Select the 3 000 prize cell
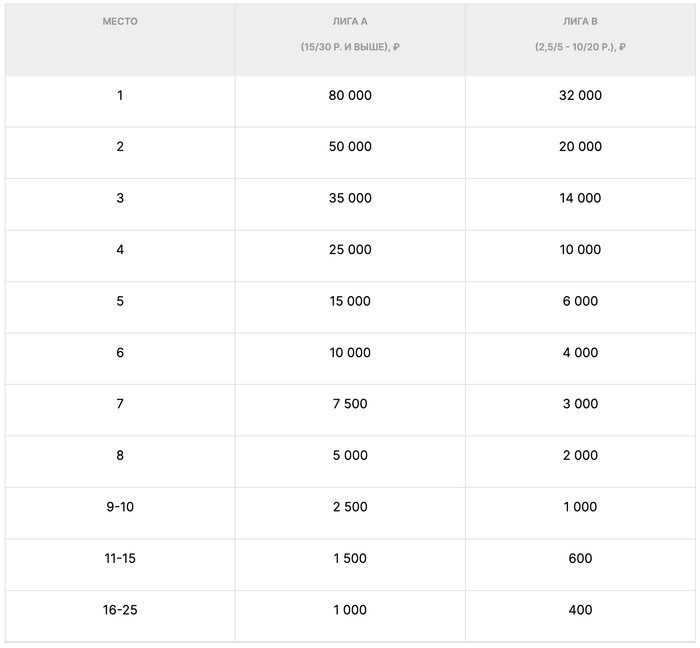The image size is (700, 648). 580,404
